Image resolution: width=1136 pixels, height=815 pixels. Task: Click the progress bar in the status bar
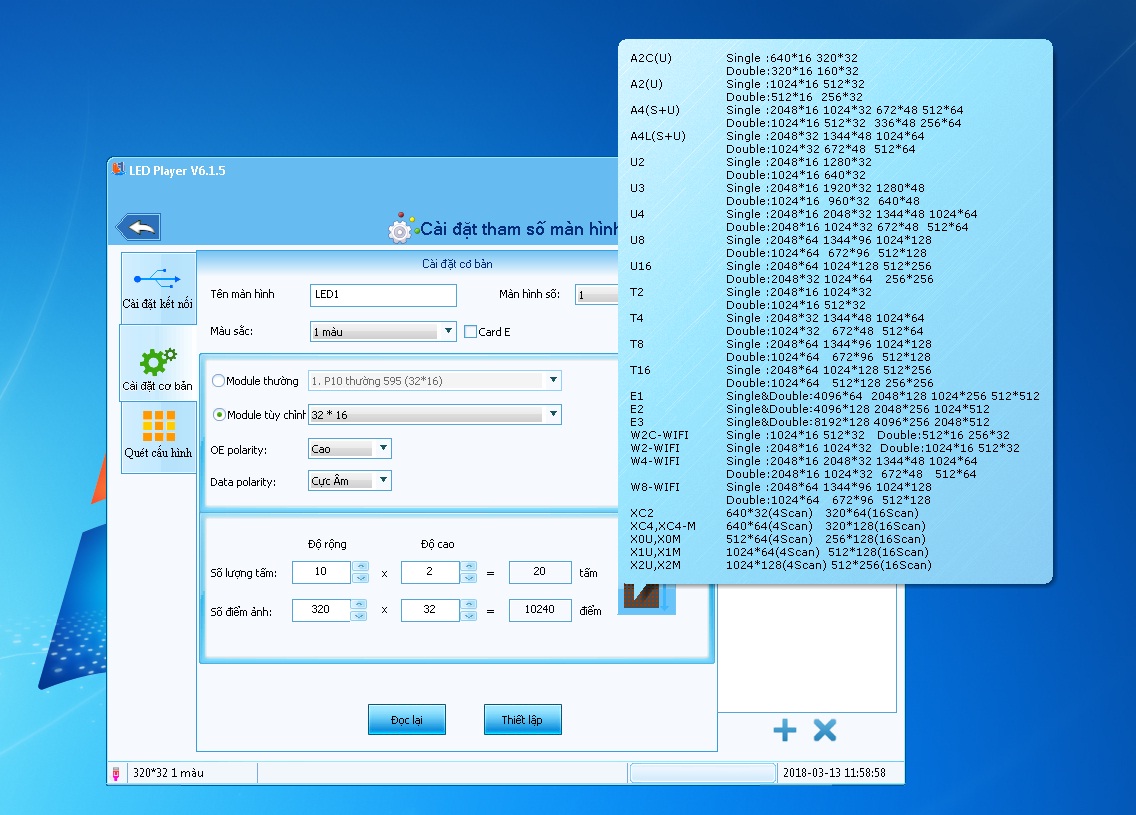point(702,773)
